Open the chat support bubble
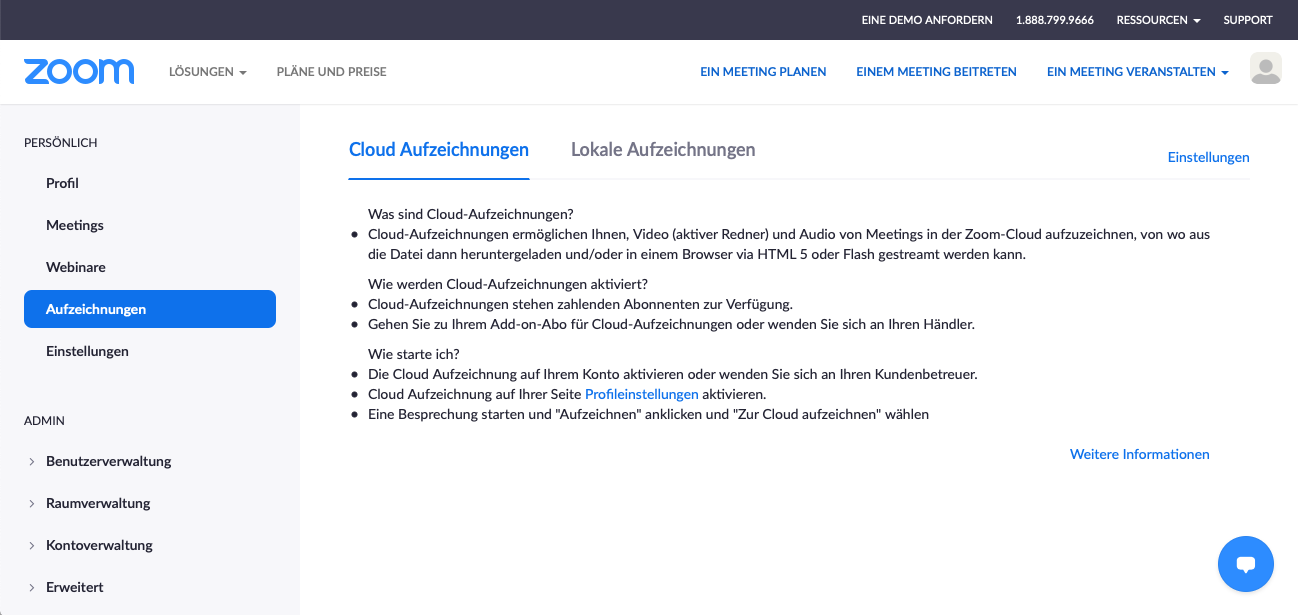The width and height of the screenshot is (1298, 615). (x=1245, y=564)
